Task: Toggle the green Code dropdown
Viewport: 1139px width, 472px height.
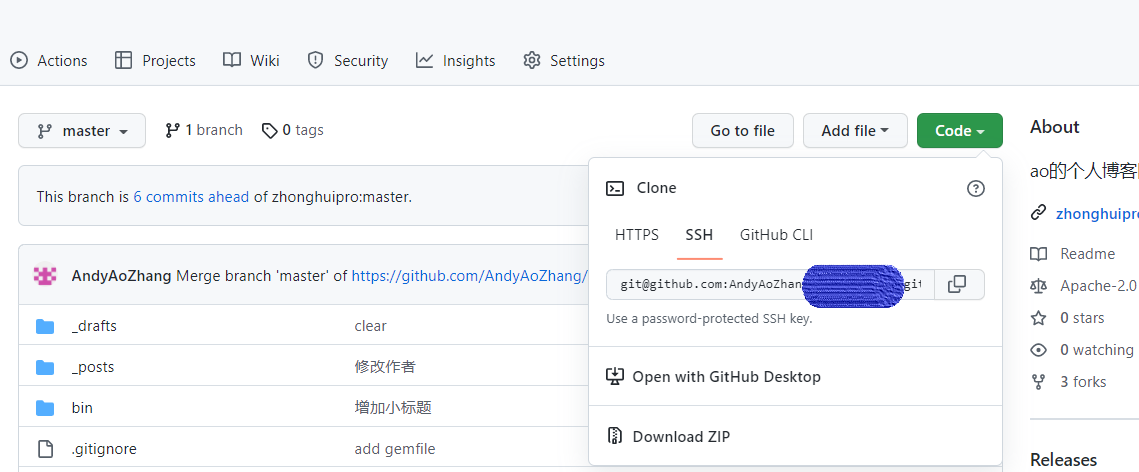Action: tap(960, 131)
